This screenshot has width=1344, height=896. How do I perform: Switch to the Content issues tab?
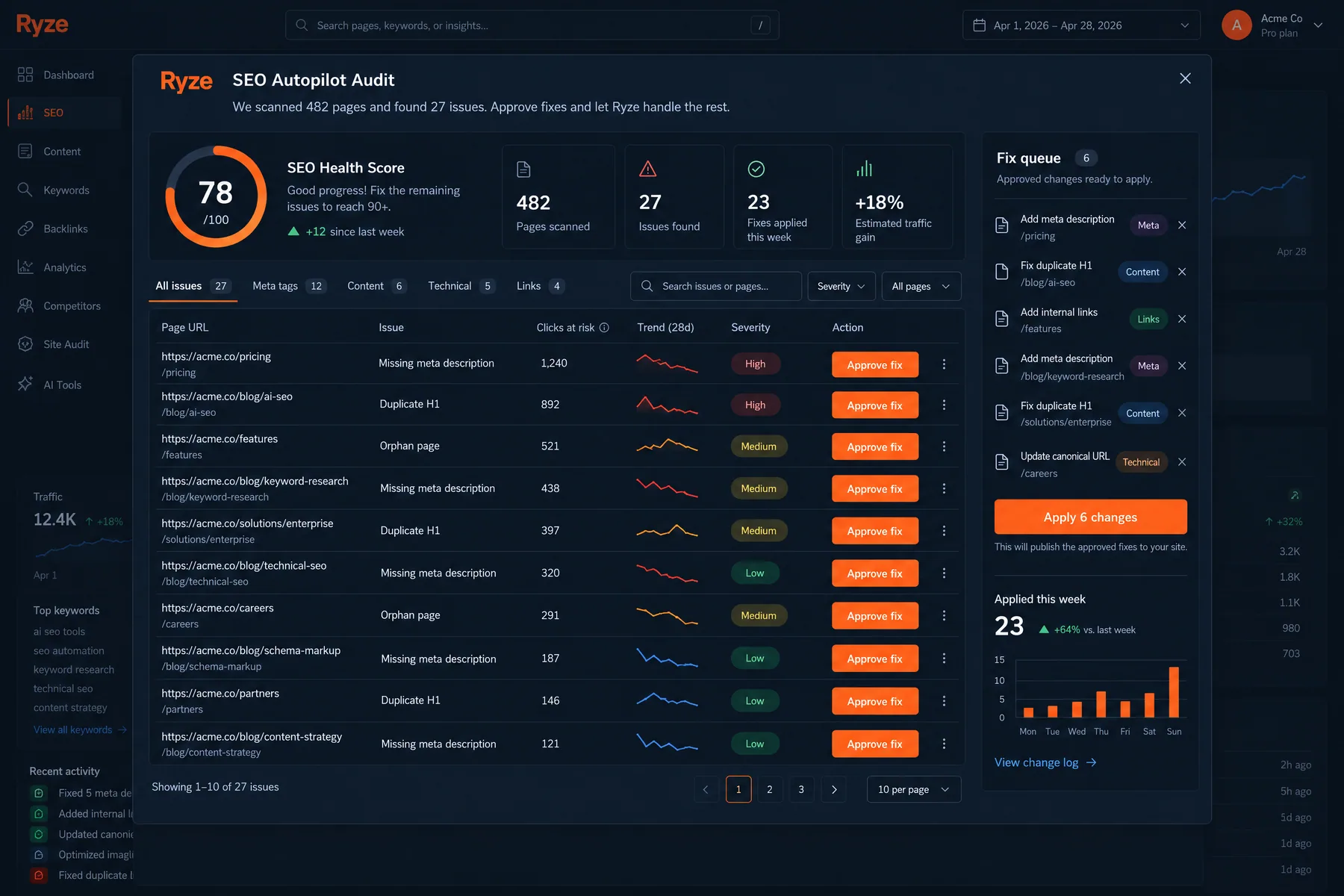point(376,286)
